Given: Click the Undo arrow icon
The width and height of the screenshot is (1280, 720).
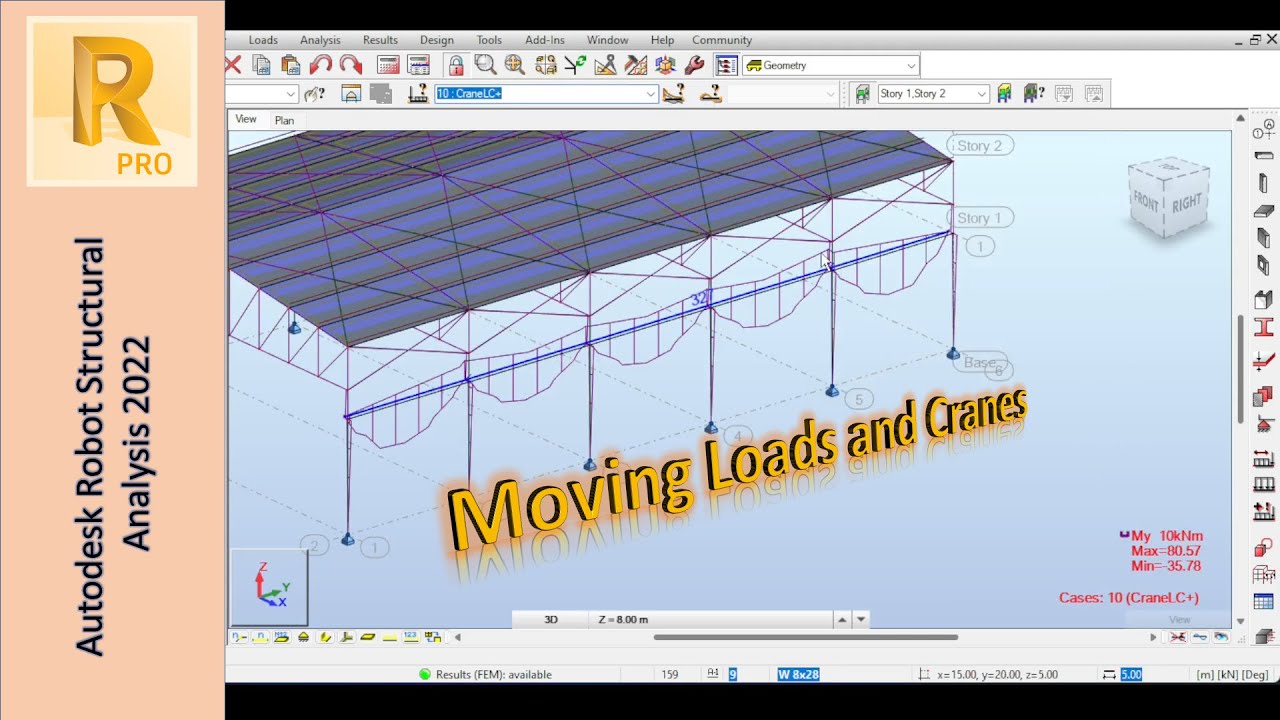Looking at the screenshot, I should (x=321, y=65).
